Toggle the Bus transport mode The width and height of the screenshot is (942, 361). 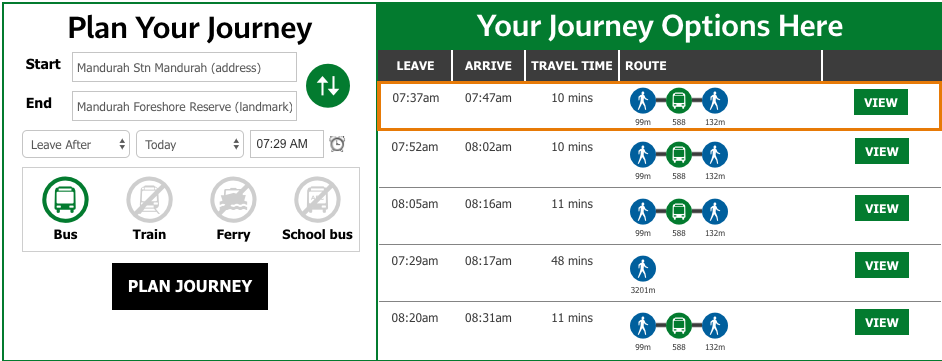click(65, 199)
